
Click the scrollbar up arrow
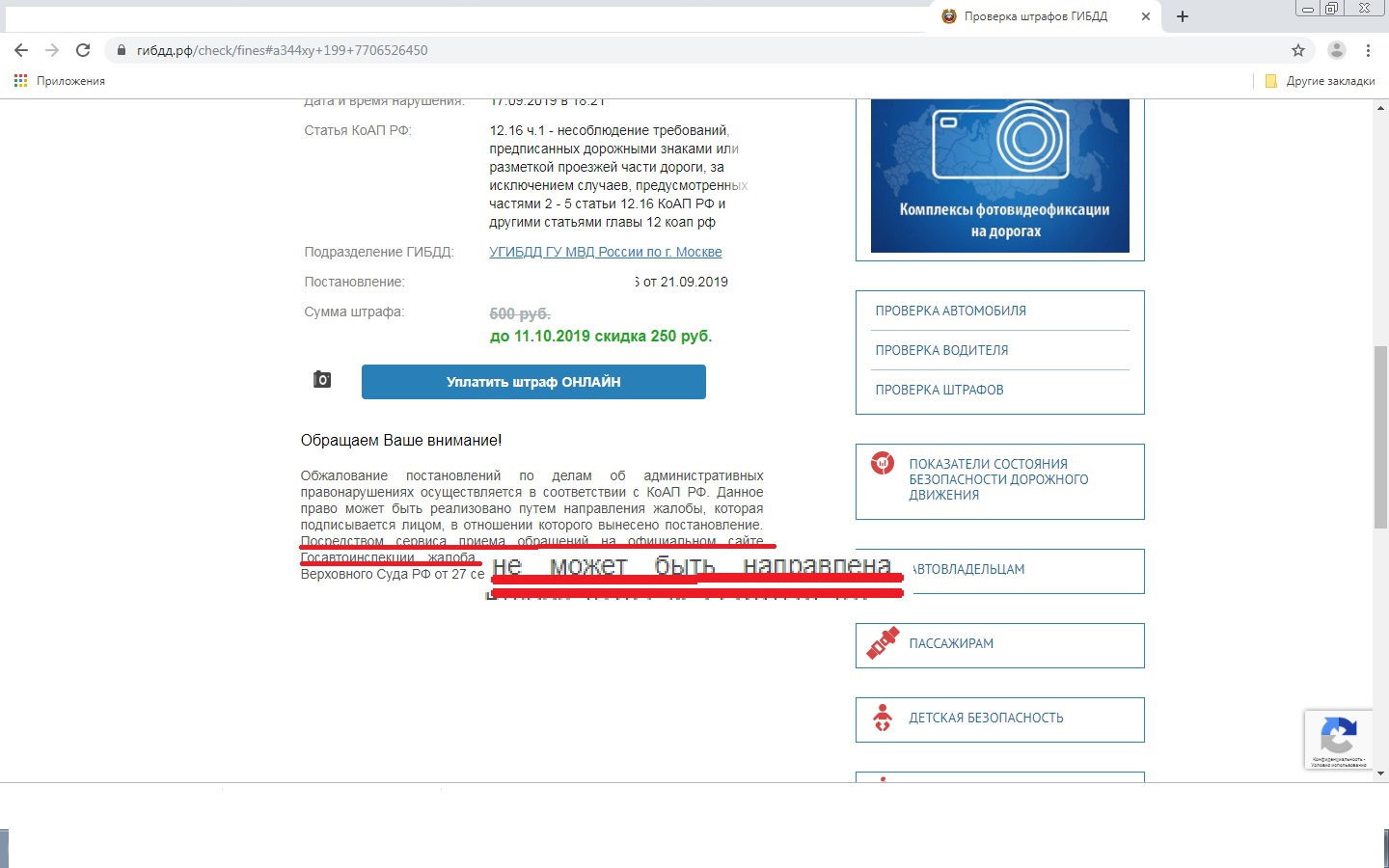pos(1380,108)
